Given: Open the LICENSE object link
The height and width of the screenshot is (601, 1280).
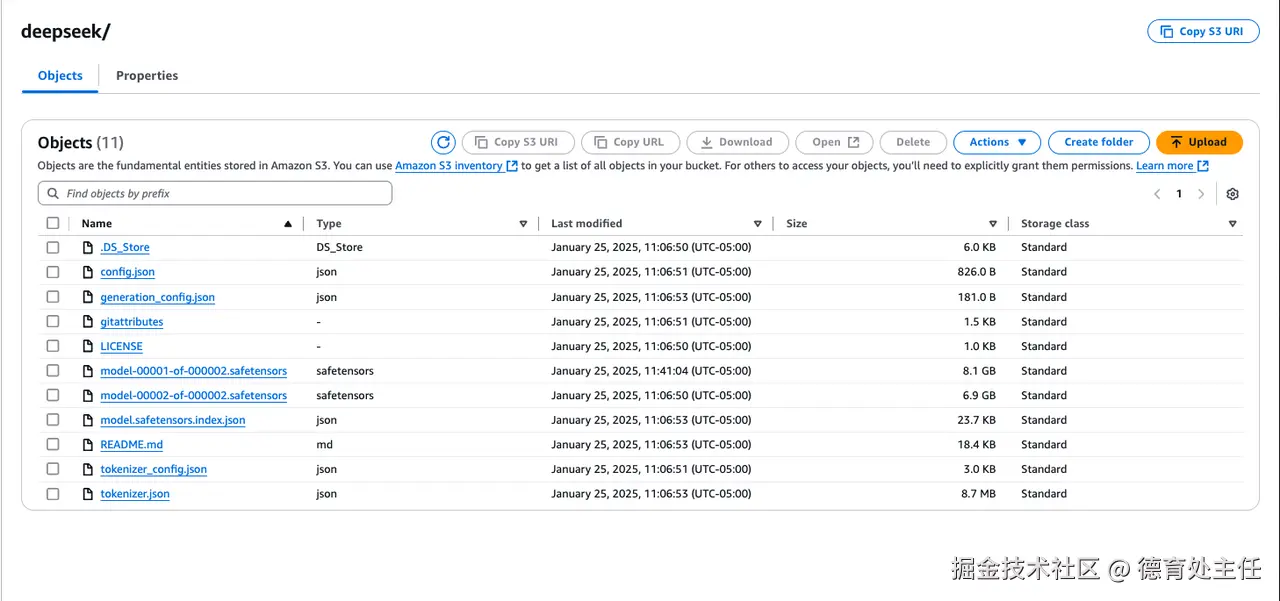Looking at the screenshot, I should pos(121,346).
